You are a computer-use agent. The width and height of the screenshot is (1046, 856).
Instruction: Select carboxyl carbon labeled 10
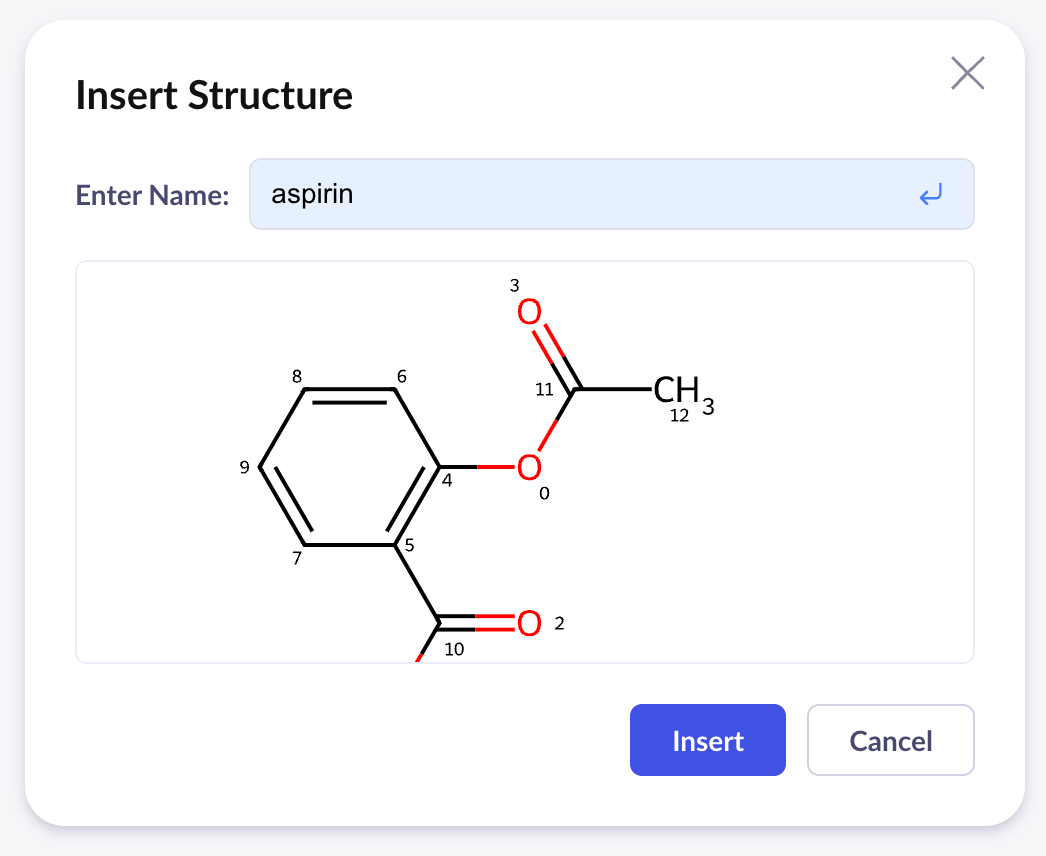tap(440, 624)
